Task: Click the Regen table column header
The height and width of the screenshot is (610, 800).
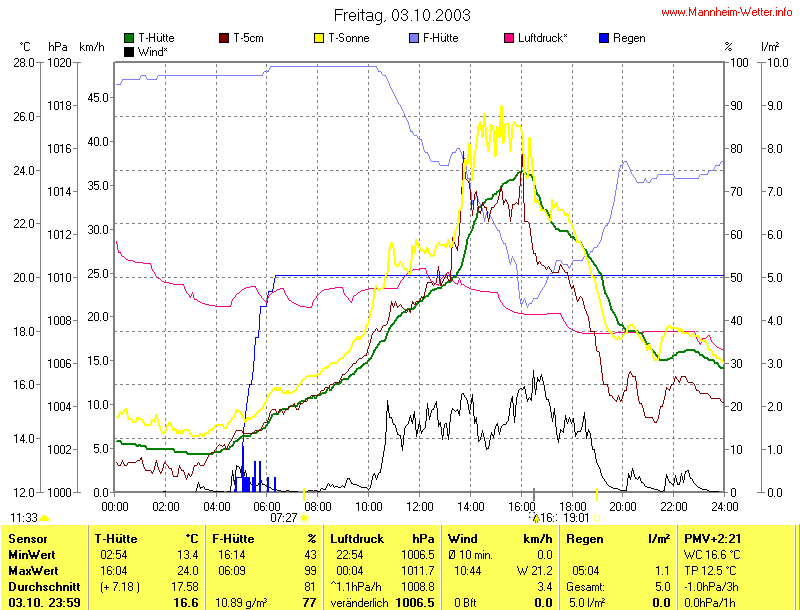Action: pyautogui.click(x=585, y=539)
